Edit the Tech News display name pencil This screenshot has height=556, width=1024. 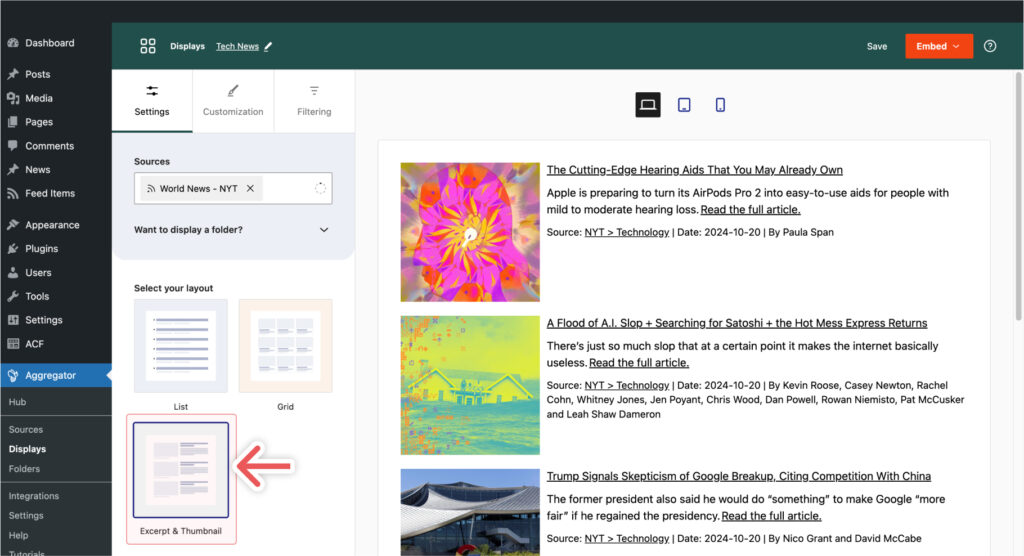[x=268, y=46]
